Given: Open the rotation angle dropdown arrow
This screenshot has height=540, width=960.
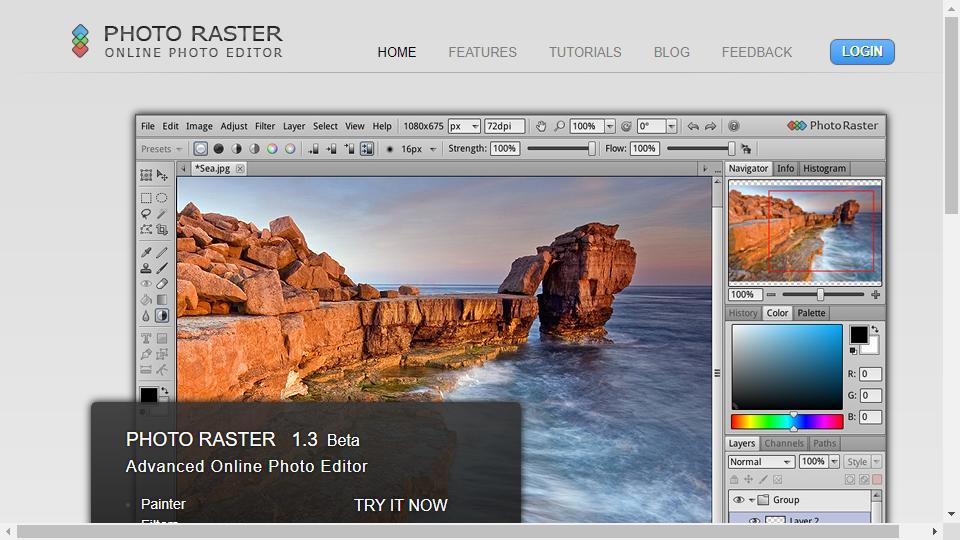Looking at the screenshot, I should 672,126.
